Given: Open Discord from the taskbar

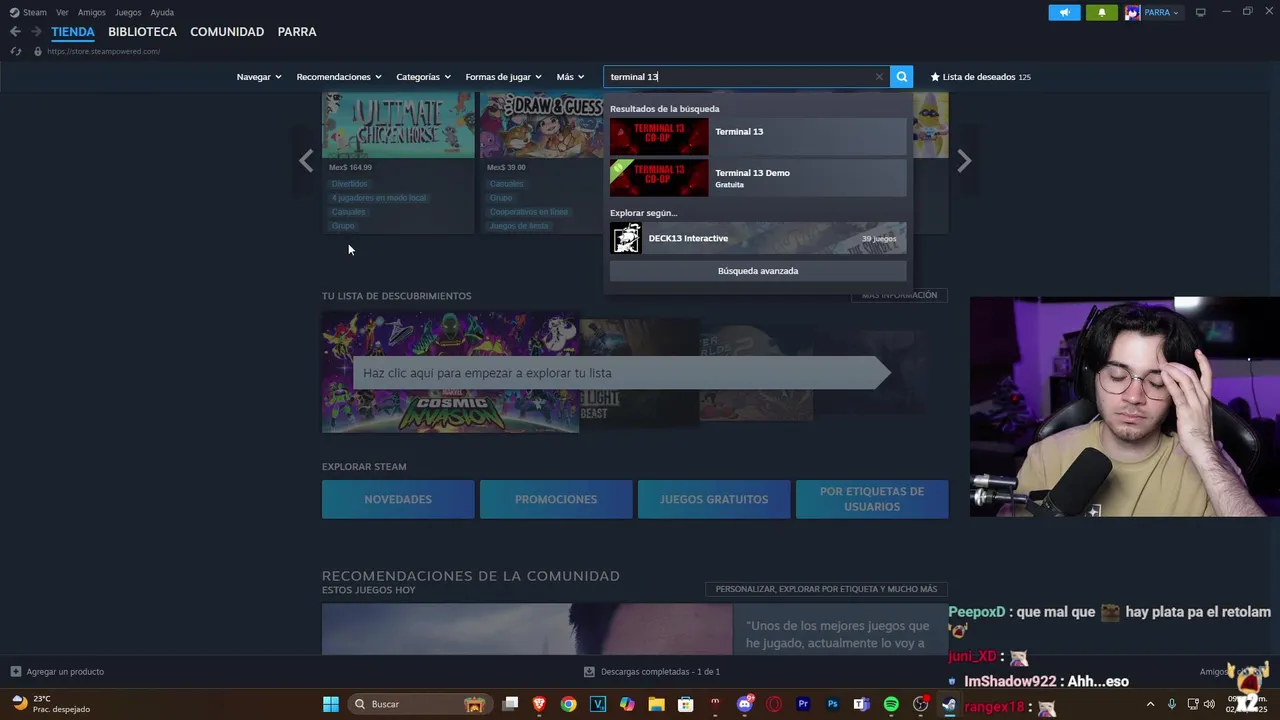Looking at the screenshot, I should click(744, 704).
